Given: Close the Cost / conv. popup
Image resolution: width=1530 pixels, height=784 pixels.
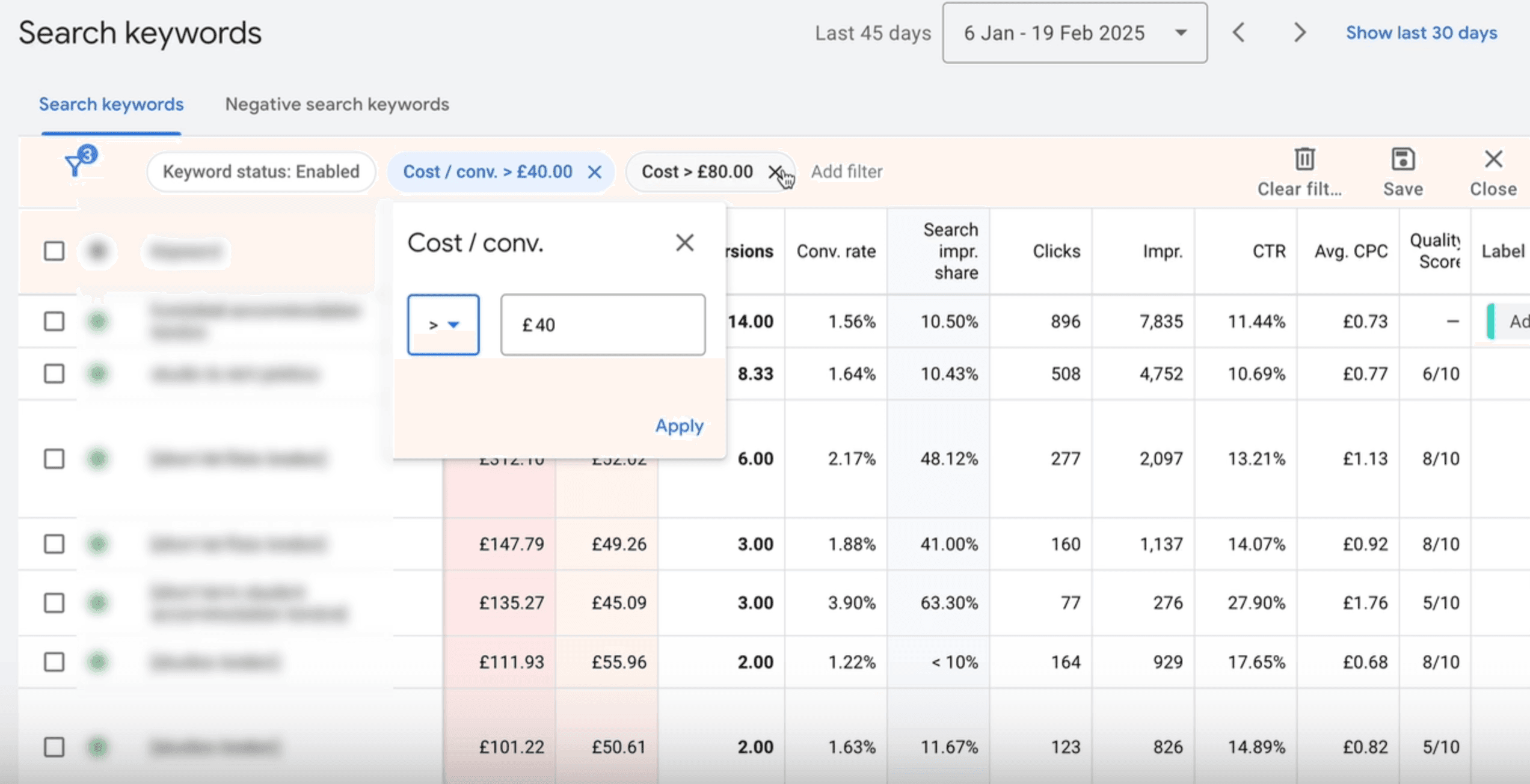Looking at the screenshot, I should [x=684, y=243].
